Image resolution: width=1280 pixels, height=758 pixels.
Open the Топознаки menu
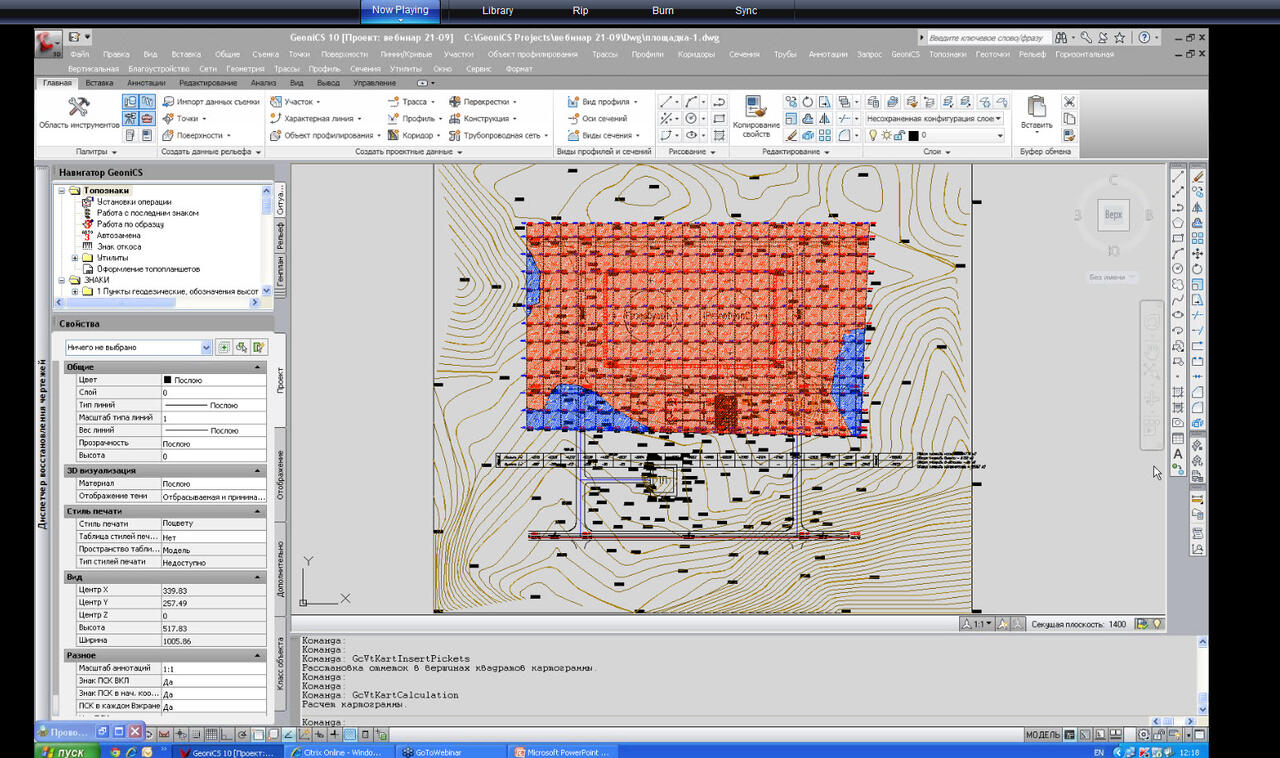(x=947, y=54)
